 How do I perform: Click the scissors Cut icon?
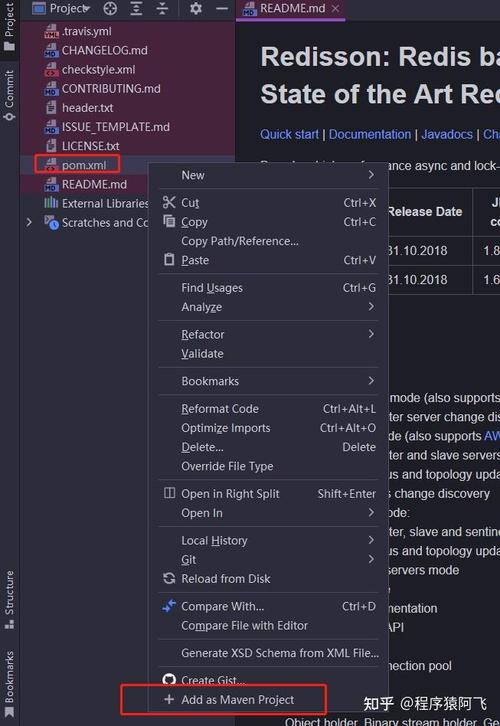(x=169, y=202)
